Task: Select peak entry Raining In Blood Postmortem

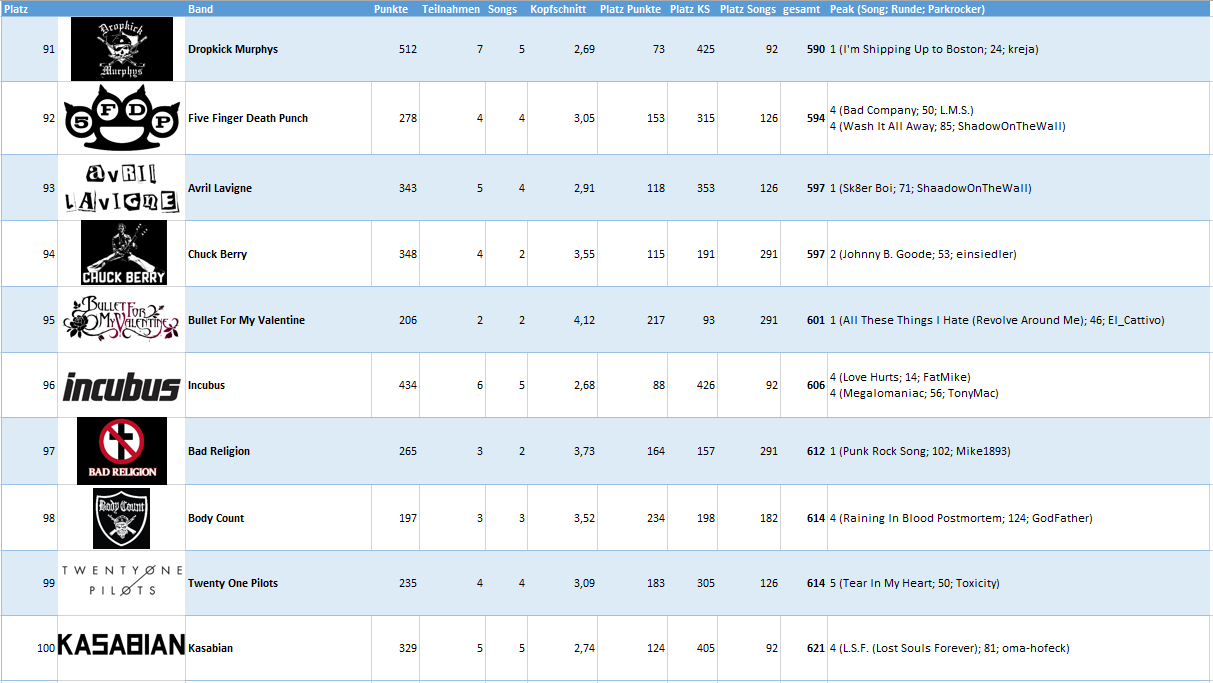Action: coord(961,518)
